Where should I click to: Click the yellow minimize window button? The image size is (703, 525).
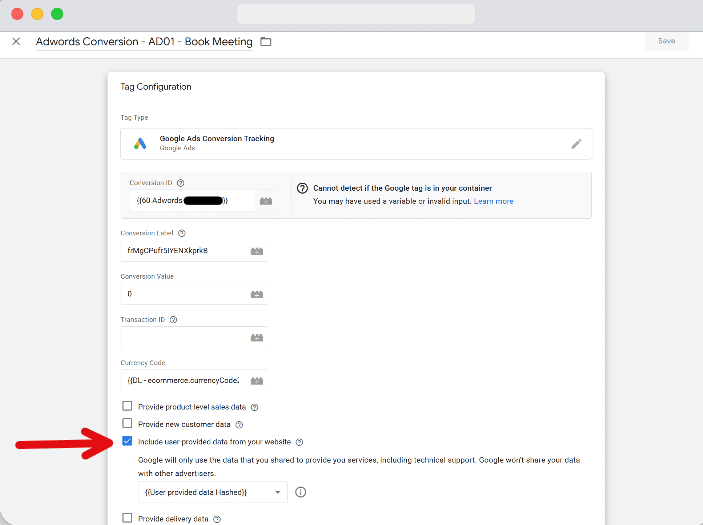pos(37,14)
